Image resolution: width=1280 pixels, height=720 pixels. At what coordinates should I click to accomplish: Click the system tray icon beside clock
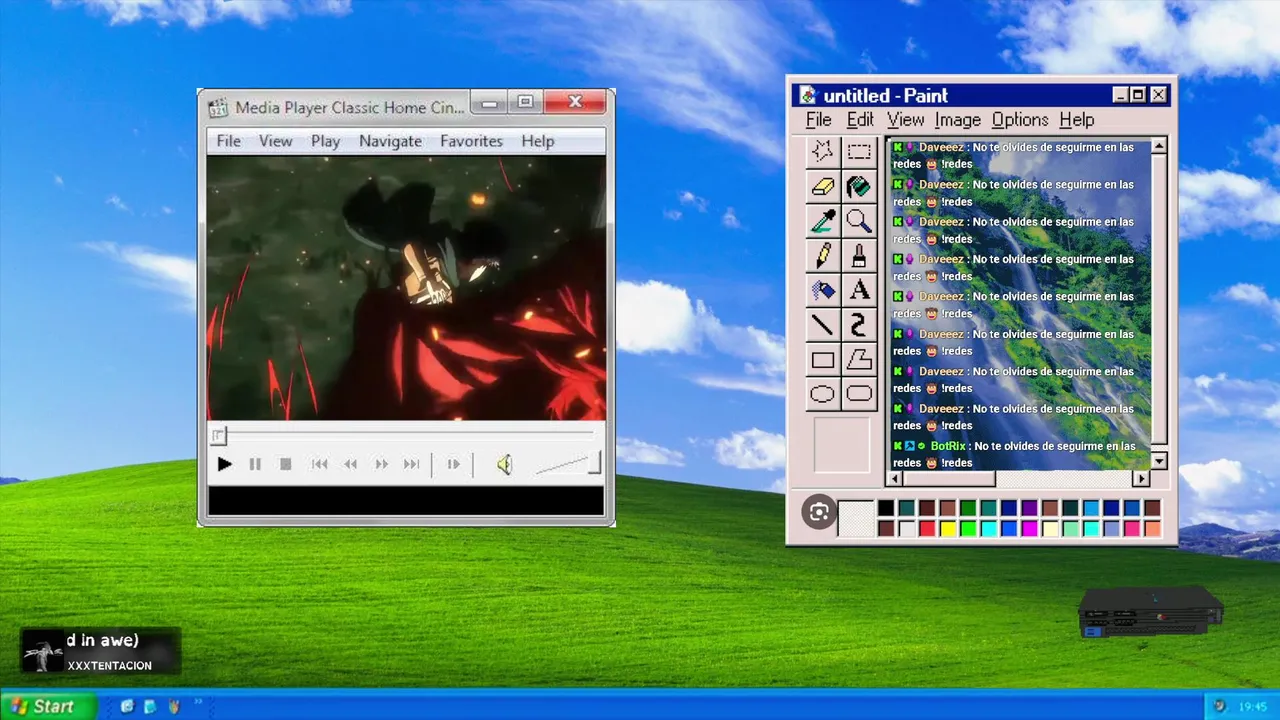pos(1219,706)
